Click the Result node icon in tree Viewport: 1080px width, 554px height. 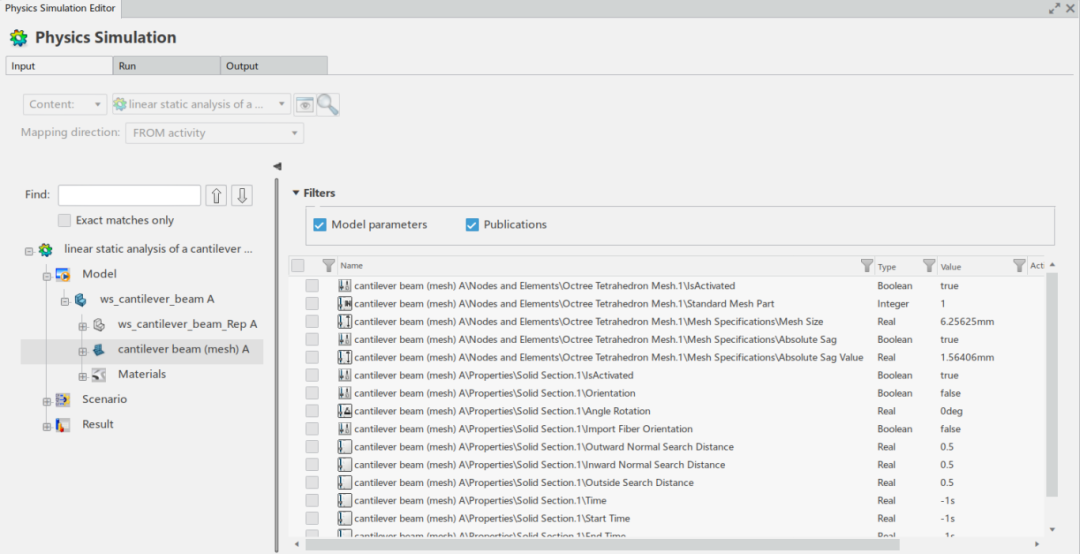pos(63,425)
